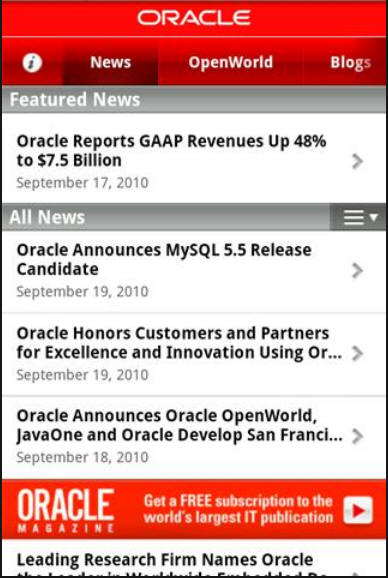Select the 'Get a FREE subscription' banner text
388x578 pixels.
[x=238, y=509]
